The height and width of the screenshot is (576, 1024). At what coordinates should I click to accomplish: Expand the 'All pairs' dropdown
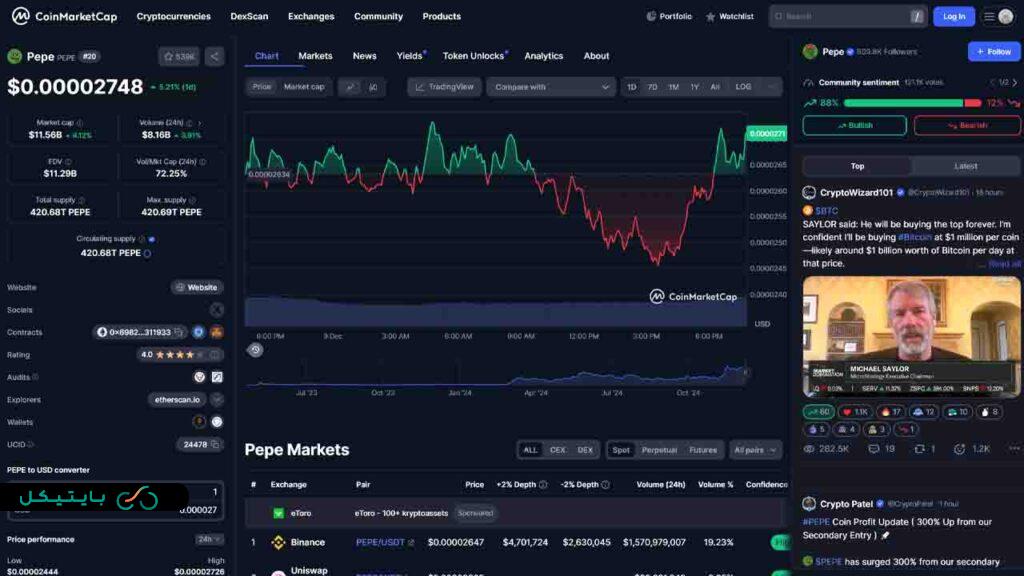(x=755, y=450)
